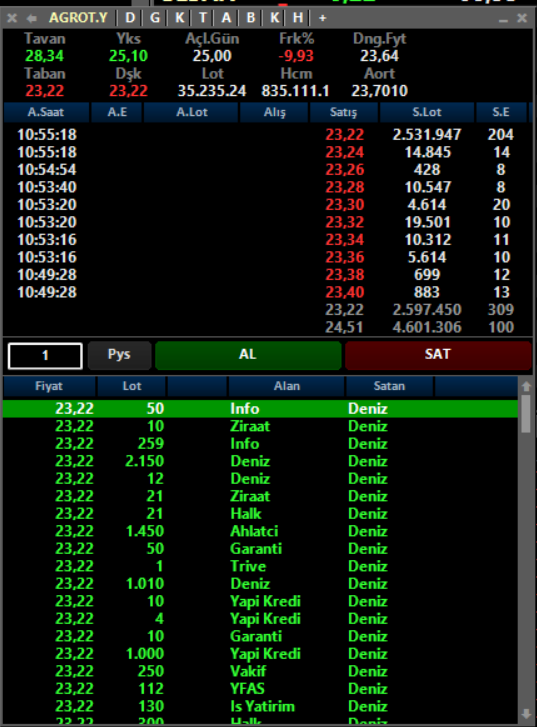Click the lot quantity input field
The width and height of the screenshot is (537, 727).
click(x=45, y=356)
